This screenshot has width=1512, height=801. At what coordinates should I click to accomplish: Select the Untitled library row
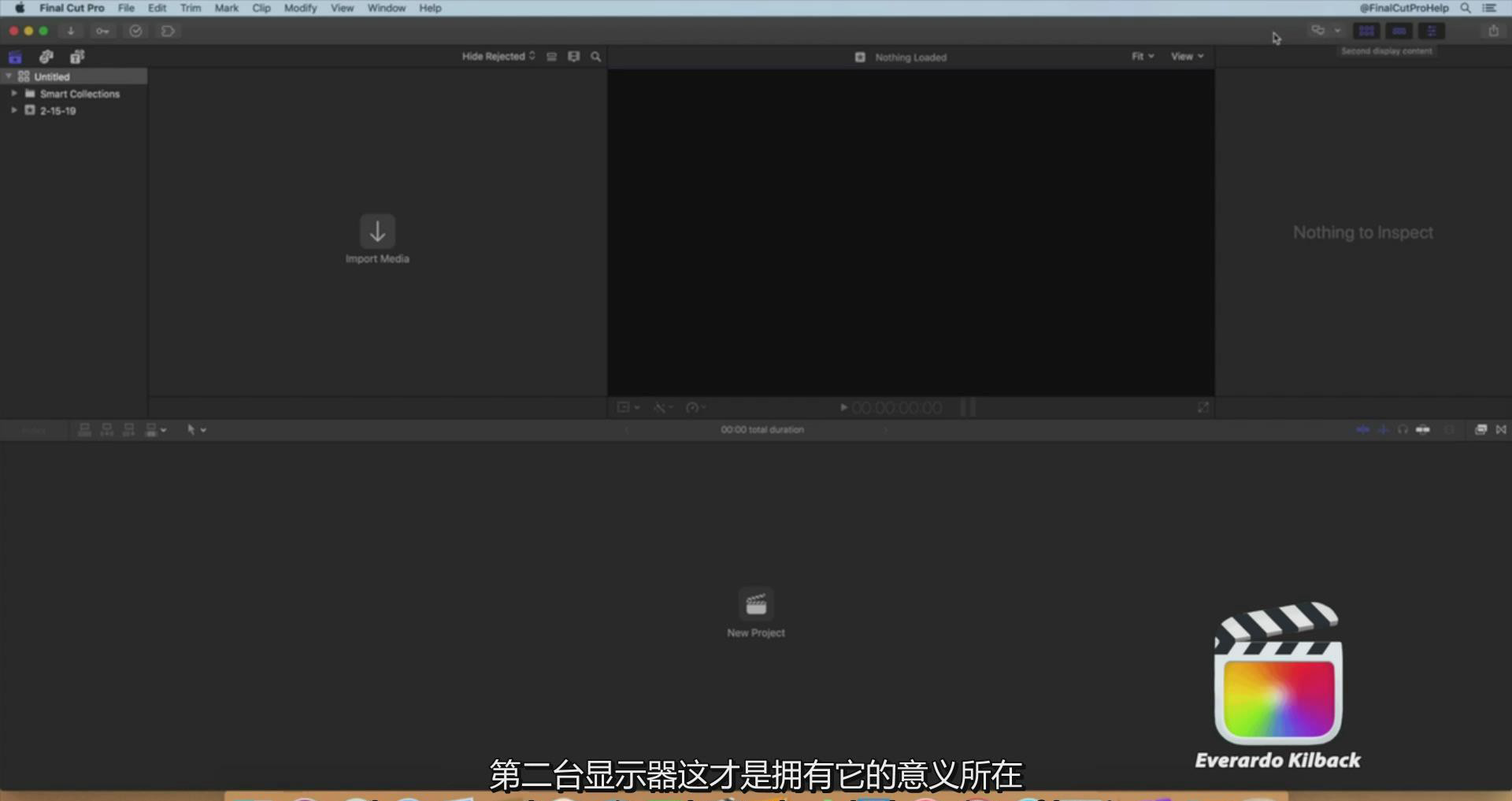(74, 76)
